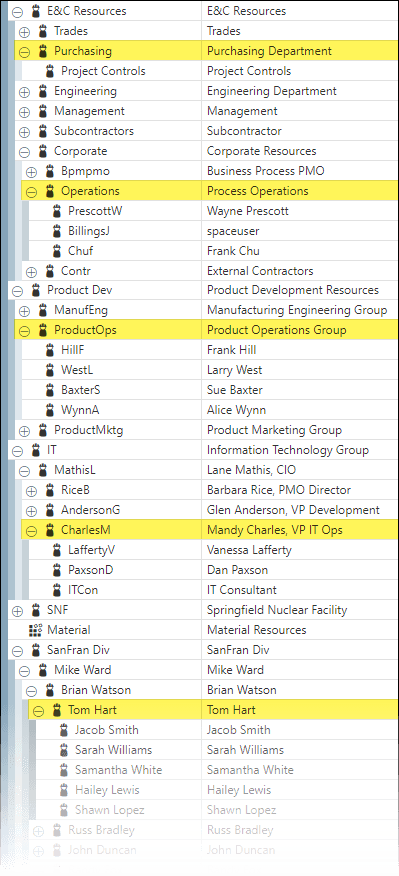Screen dimensions: 399x876
Task: Select the Process Operations name cell
Action: [x=300, y=191]
